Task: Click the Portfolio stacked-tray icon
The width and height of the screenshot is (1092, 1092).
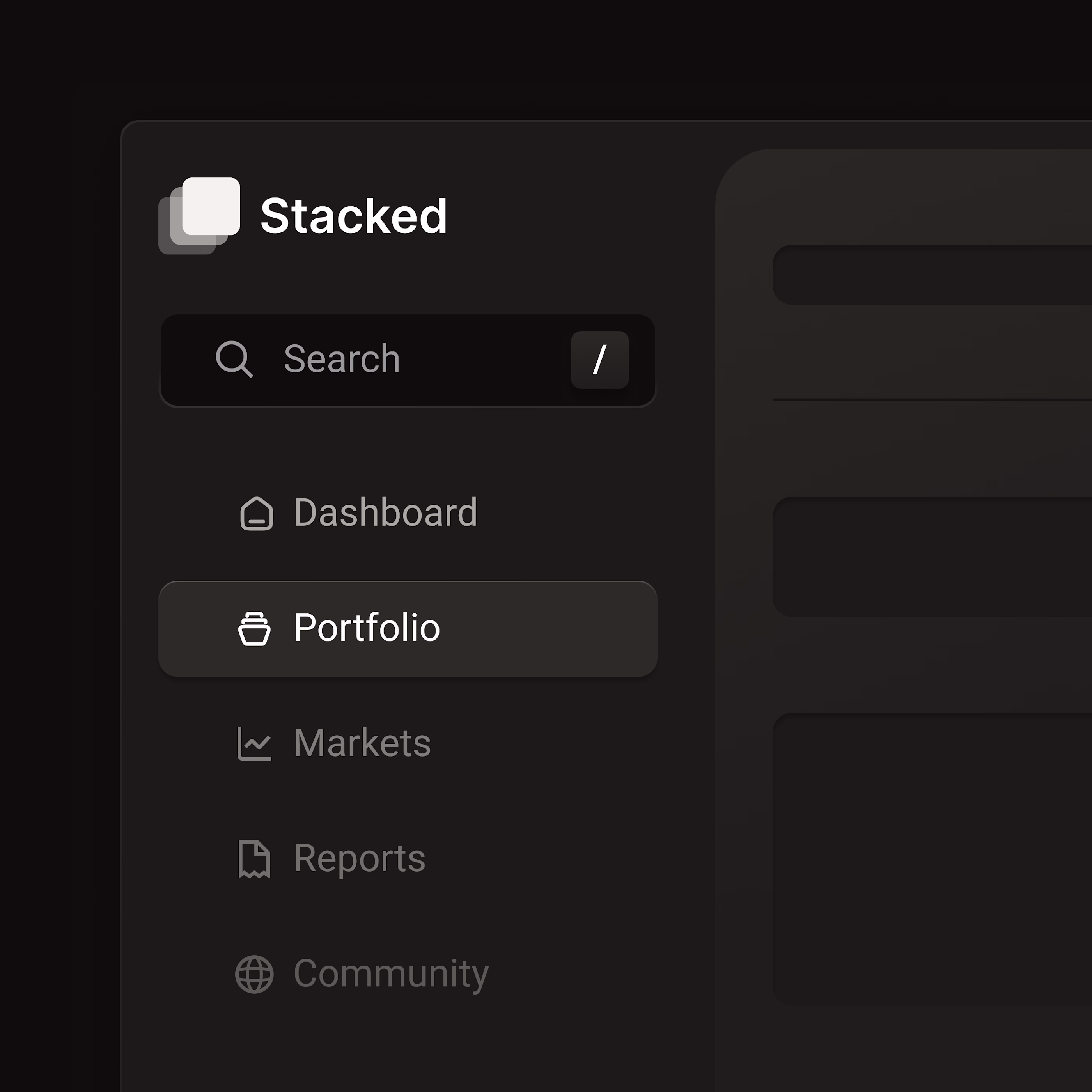Action: click(254, 629)
